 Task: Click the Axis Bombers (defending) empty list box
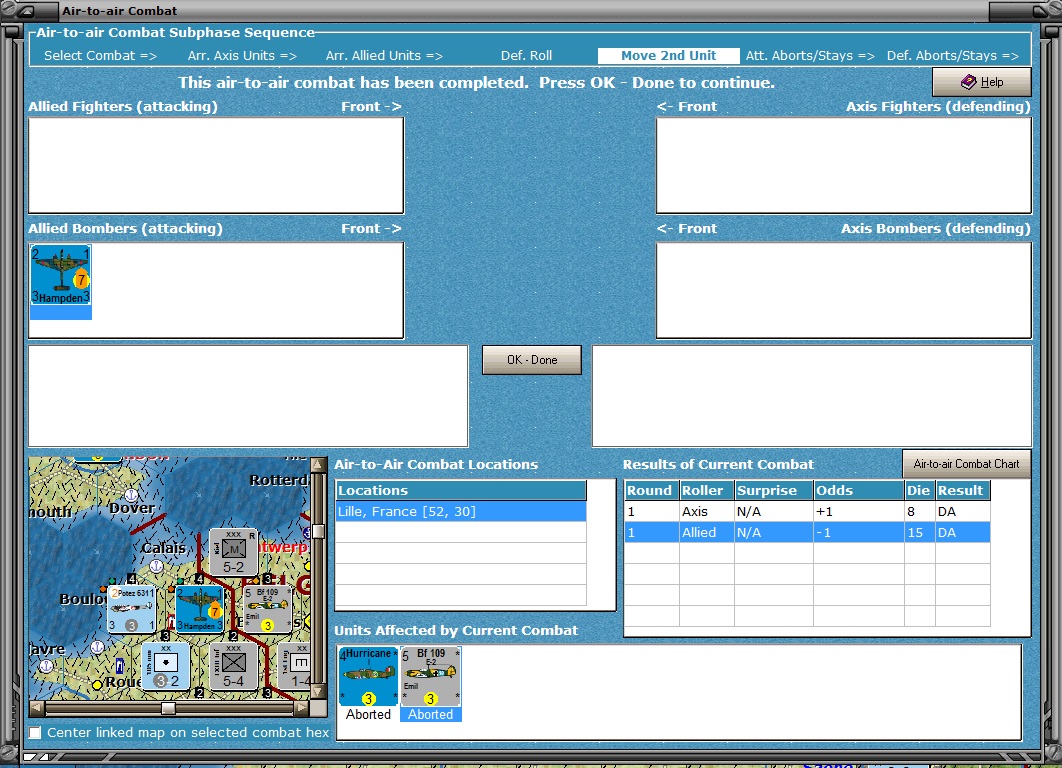click(x=844, y=290)
